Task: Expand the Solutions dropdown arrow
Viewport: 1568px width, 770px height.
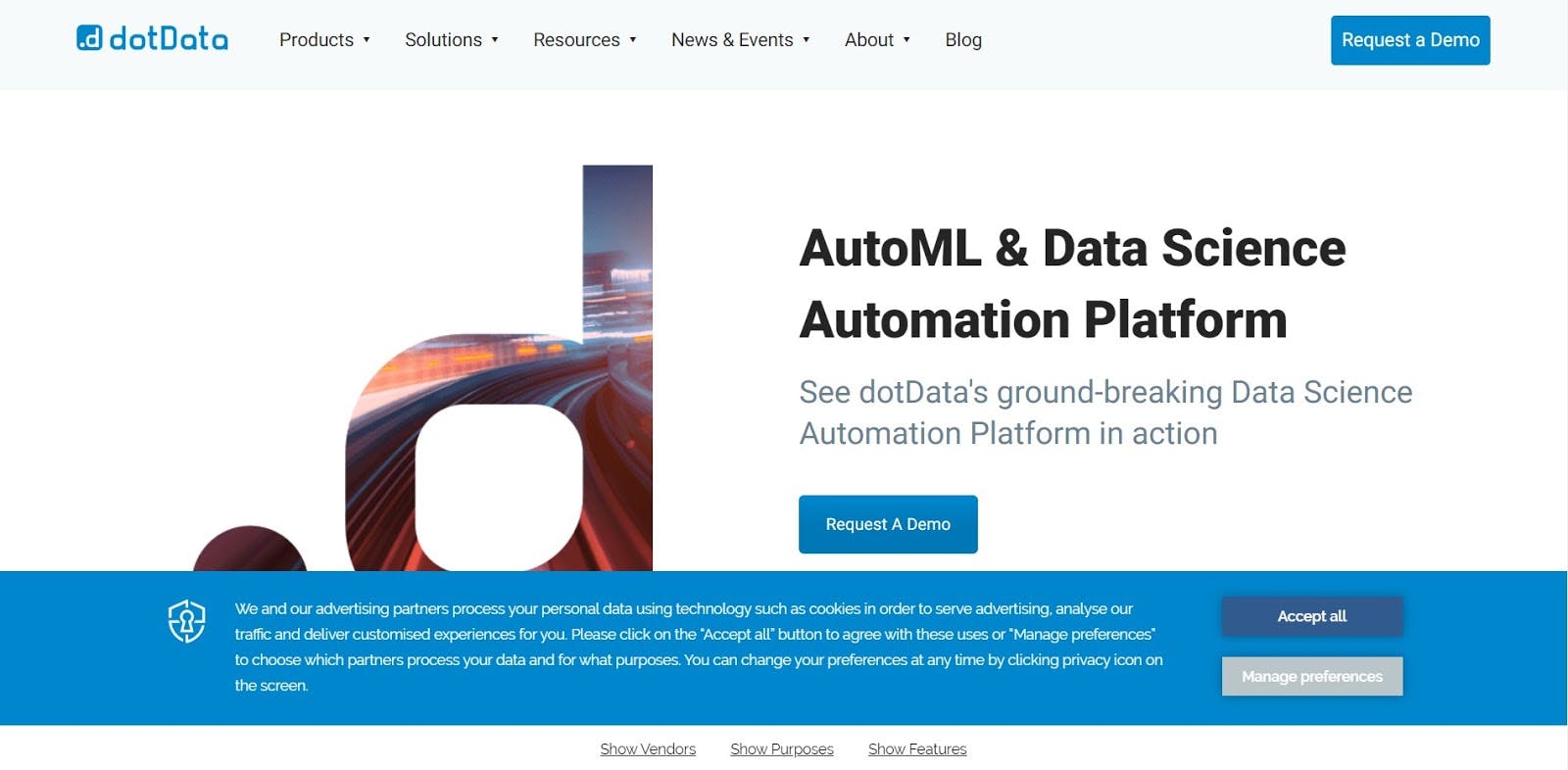Action: [x=495, y=40]
